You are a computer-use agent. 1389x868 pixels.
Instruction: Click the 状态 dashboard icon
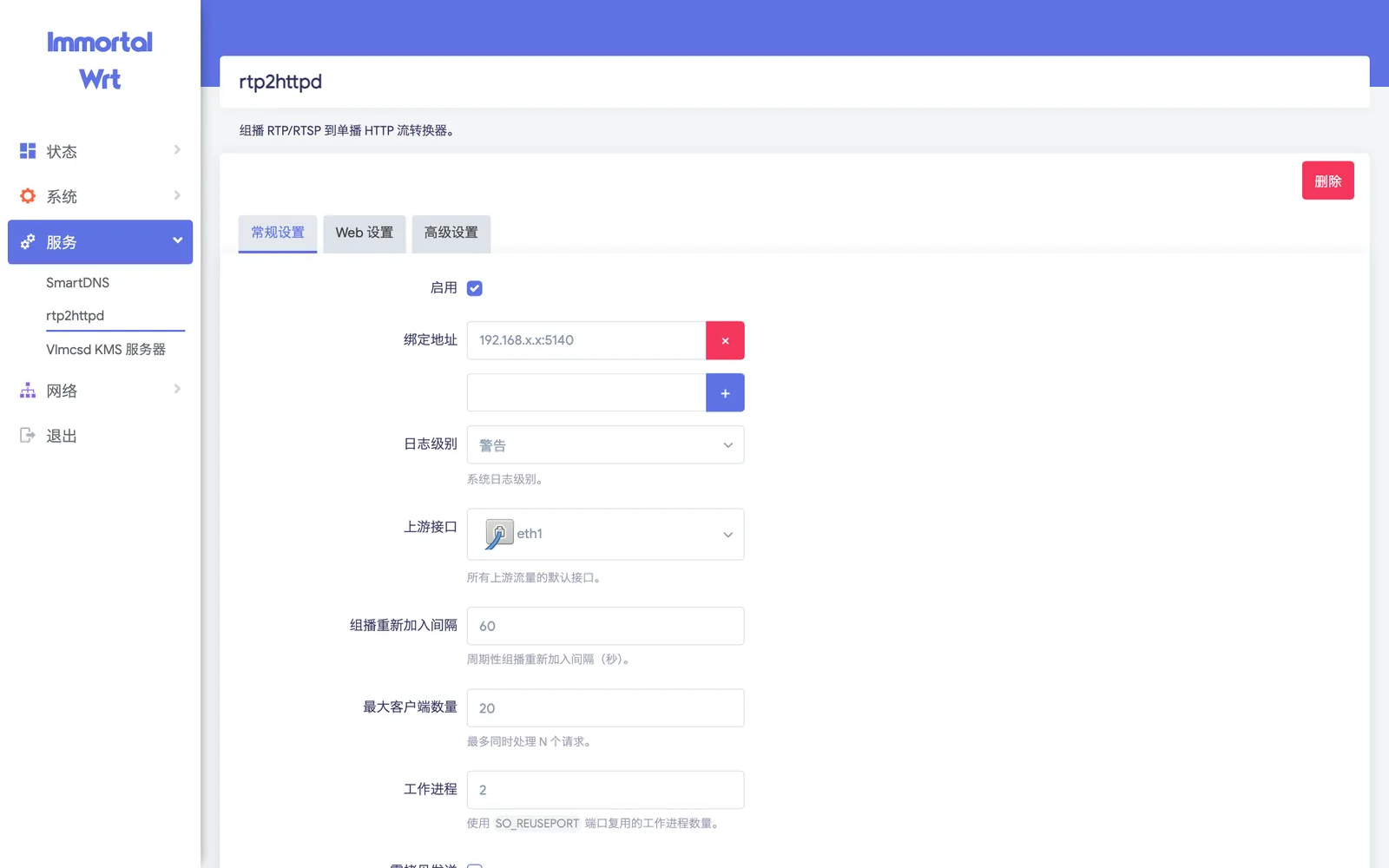pos(28,151)
